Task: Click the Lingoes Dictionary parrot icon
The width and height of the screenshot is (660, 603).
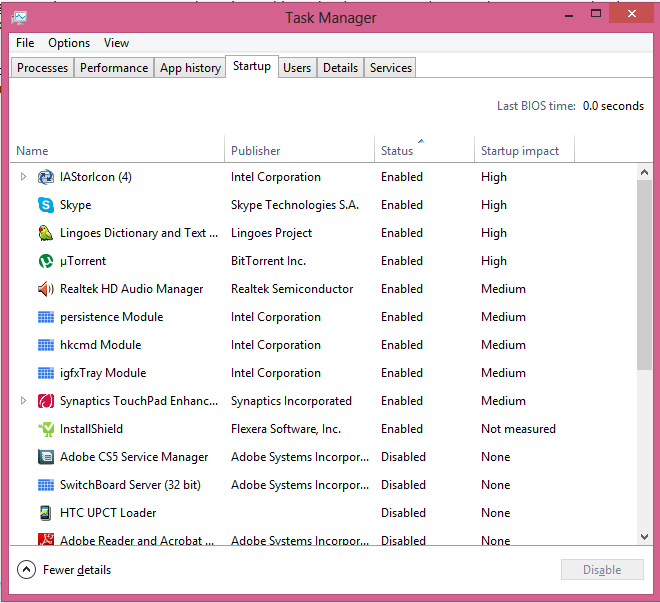Action: pos(46,233)
